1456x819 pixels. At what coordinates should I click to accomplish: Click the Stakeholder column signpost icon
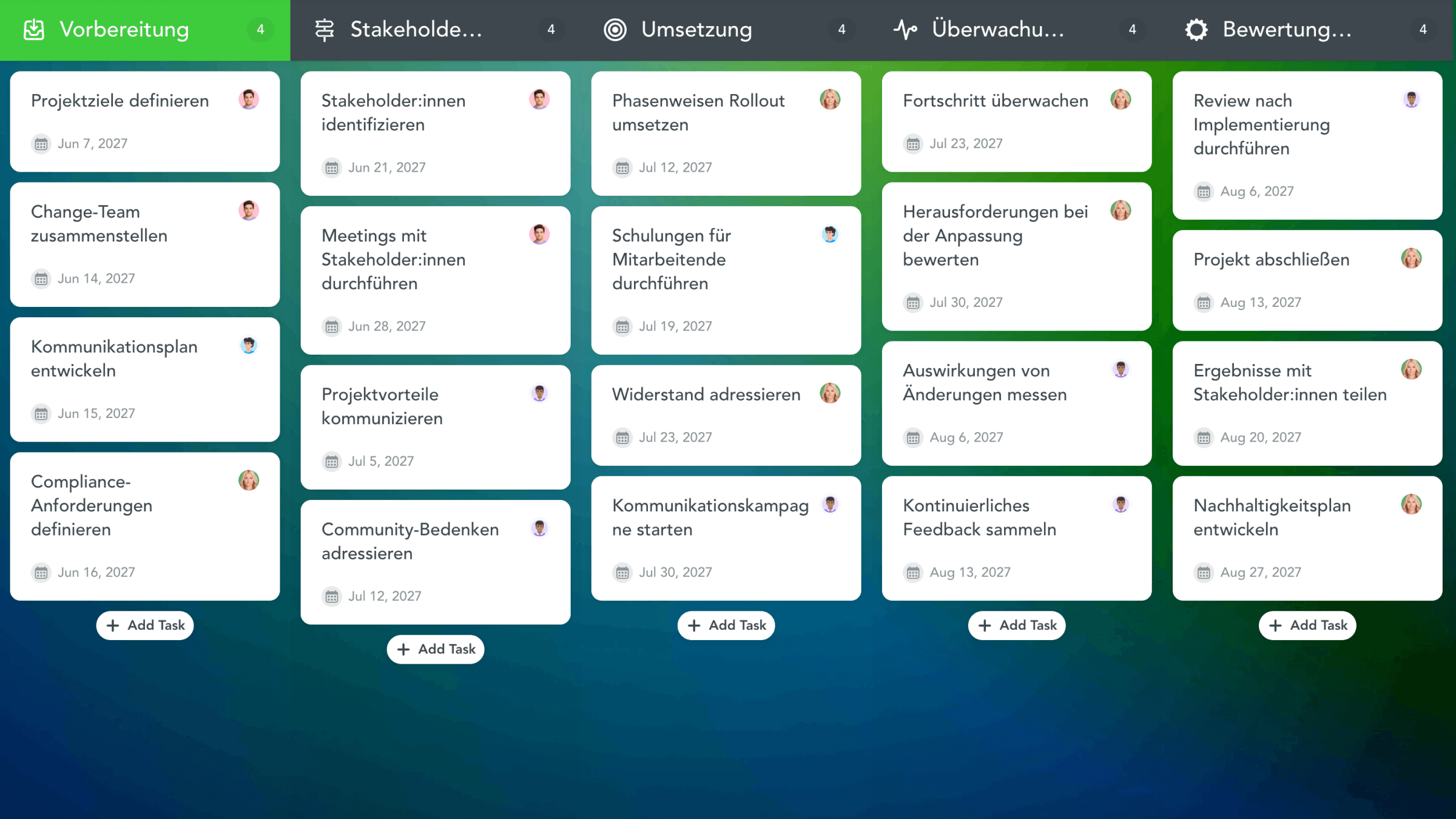[325, 29]
